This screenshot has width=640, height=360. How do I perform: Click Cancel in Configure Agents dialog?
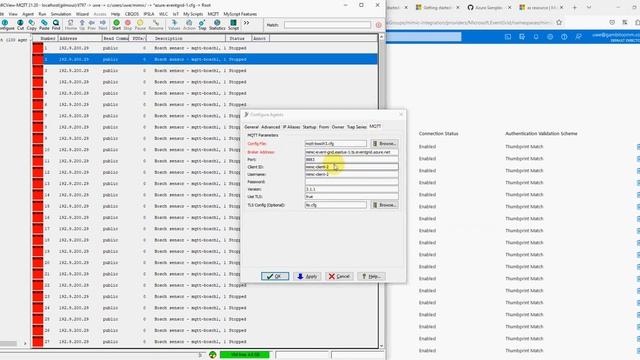339,276
